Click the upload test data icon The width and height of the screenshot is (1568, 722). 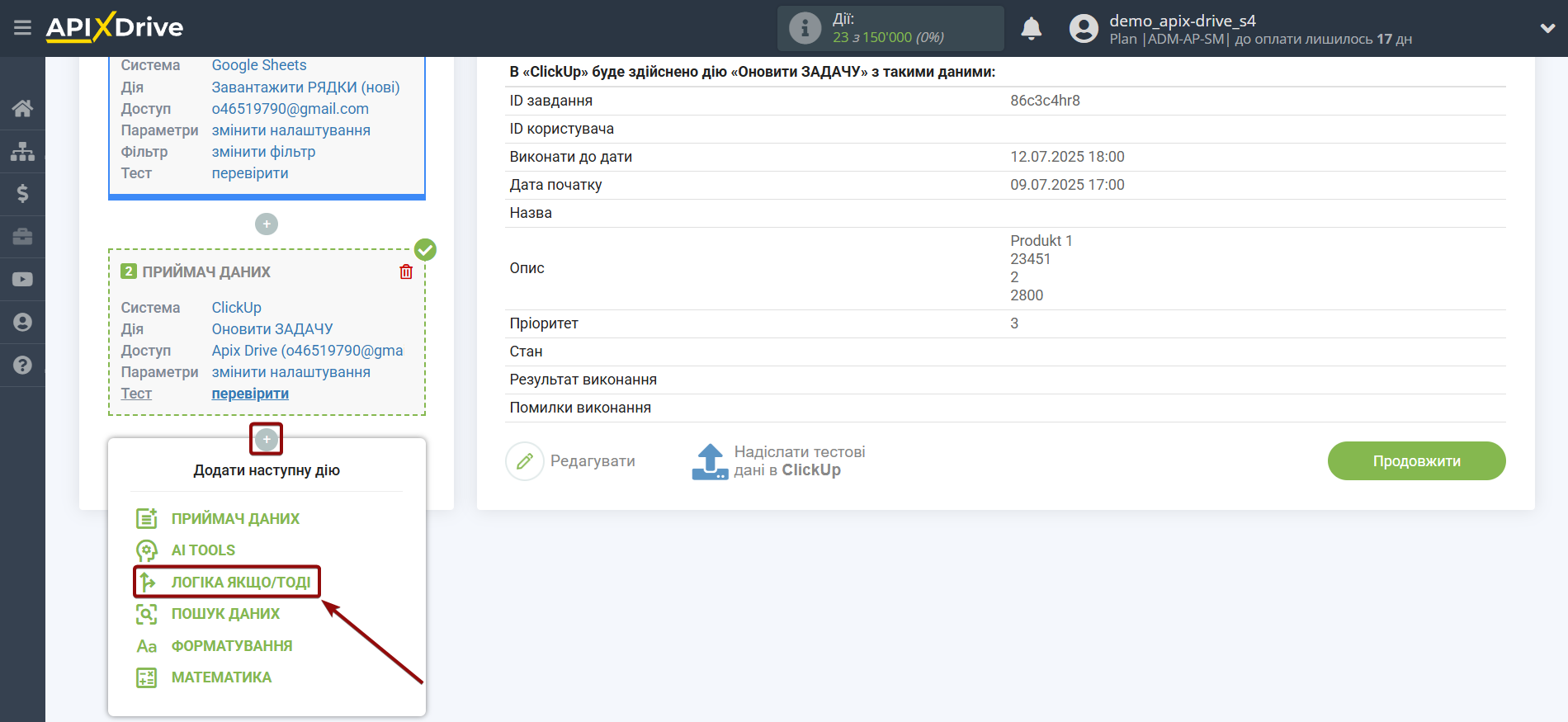click(710, 461)
